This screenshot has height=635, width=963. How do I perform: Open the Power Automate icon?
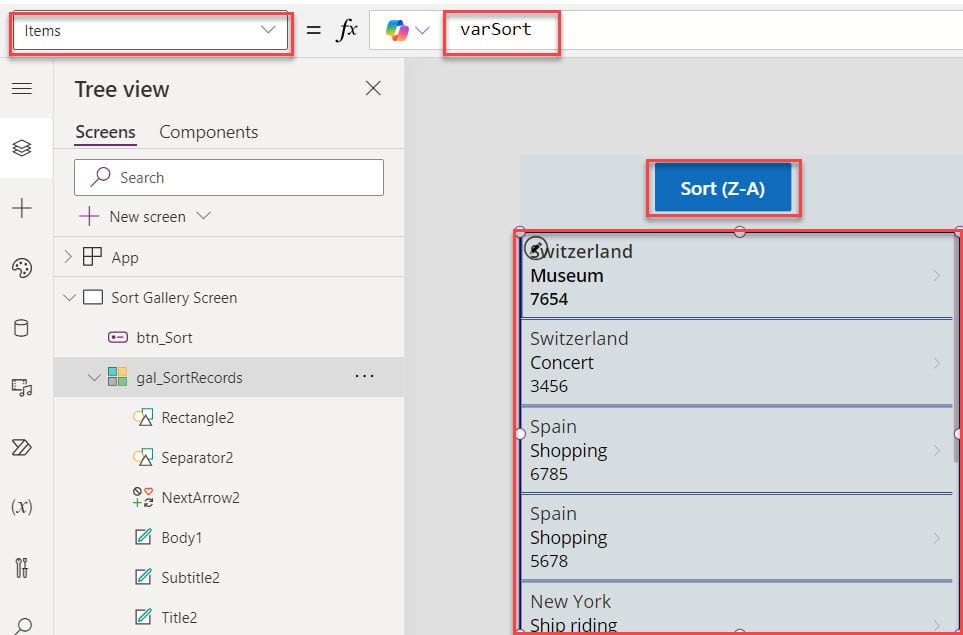22,448
